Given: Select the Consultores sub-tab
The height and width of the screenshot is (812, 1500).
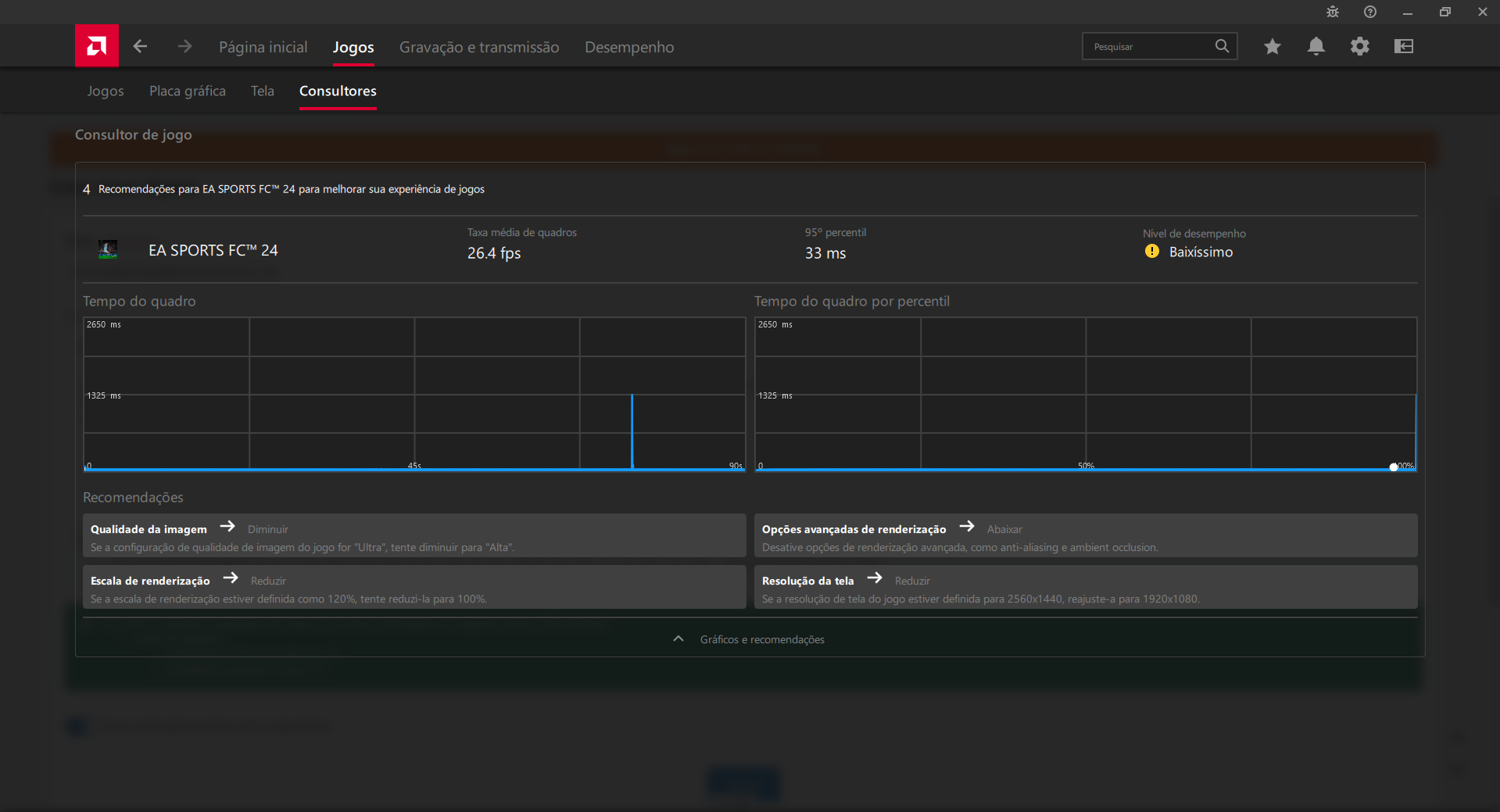Looking at the screenshot, I should (x=338, y=91).
